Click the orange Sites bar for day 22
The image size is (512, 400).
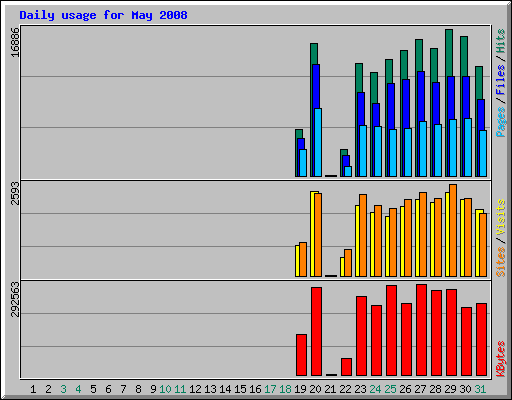(x=348, y=263)
